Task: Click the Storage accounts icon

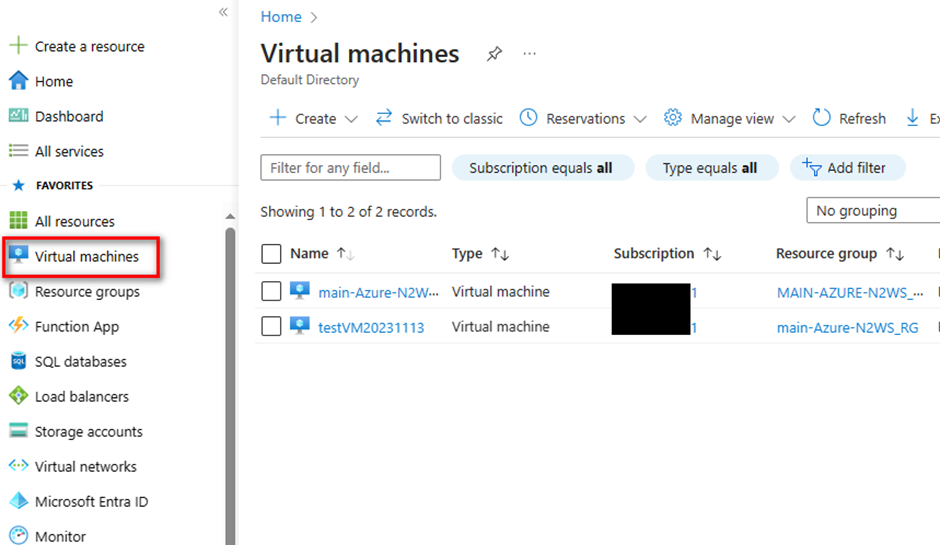Action: pos(19,430)
